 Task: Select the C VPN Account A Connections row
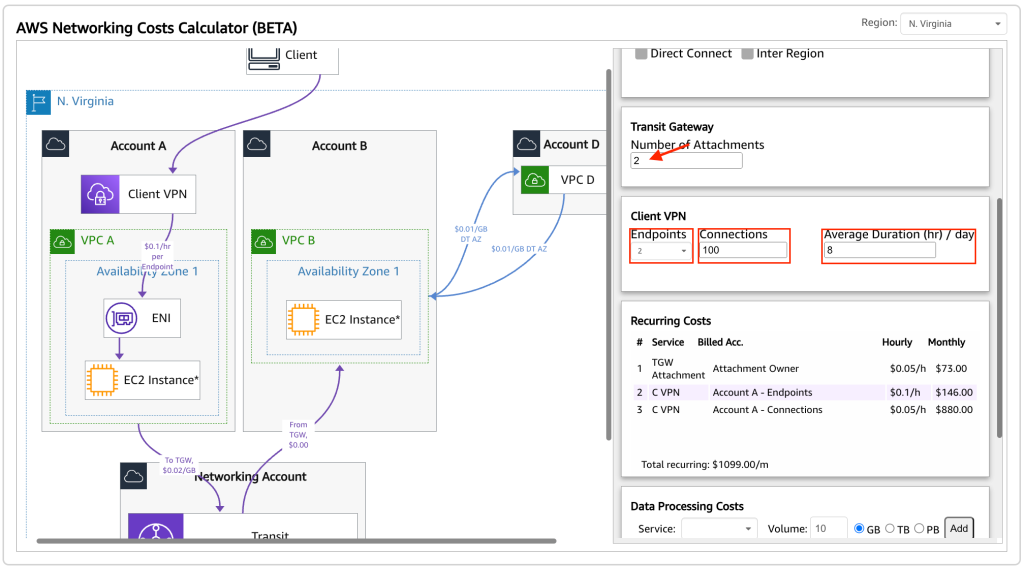tap(805, 410)
